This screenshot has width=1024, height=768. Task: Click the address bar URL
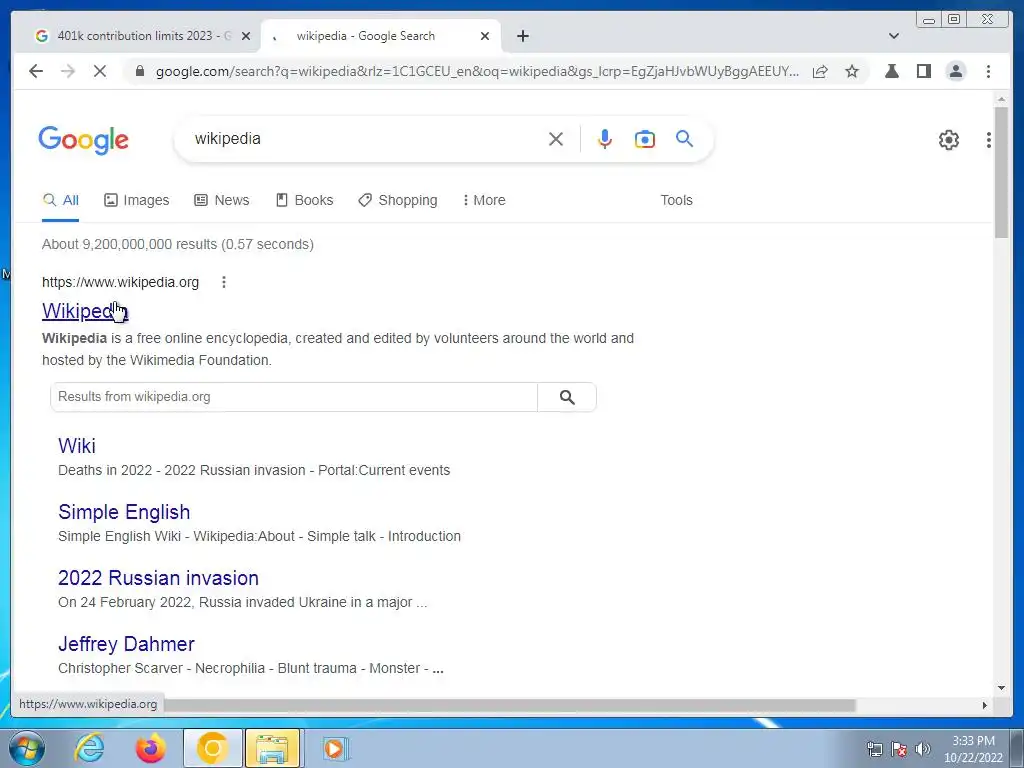(x=477, y=71)
